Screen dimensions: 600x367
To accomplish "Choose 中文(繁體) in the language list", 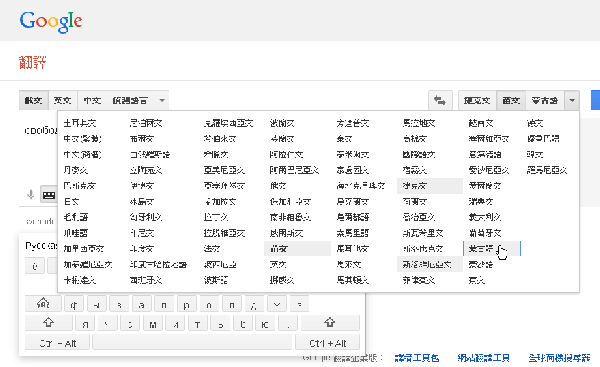I will (x=82, y=139).
